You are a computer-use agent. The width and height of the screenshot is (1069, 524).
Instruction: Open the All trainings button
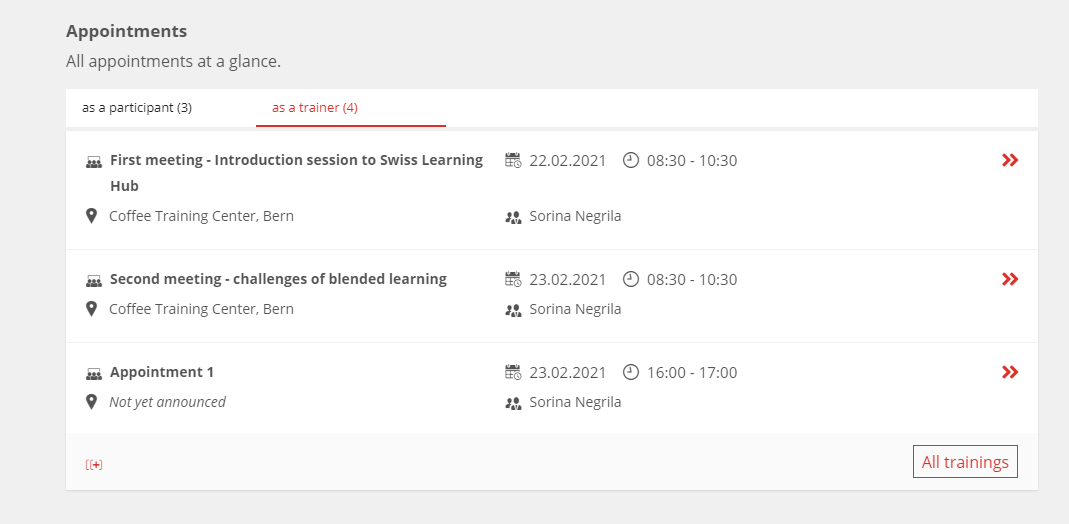965,462
